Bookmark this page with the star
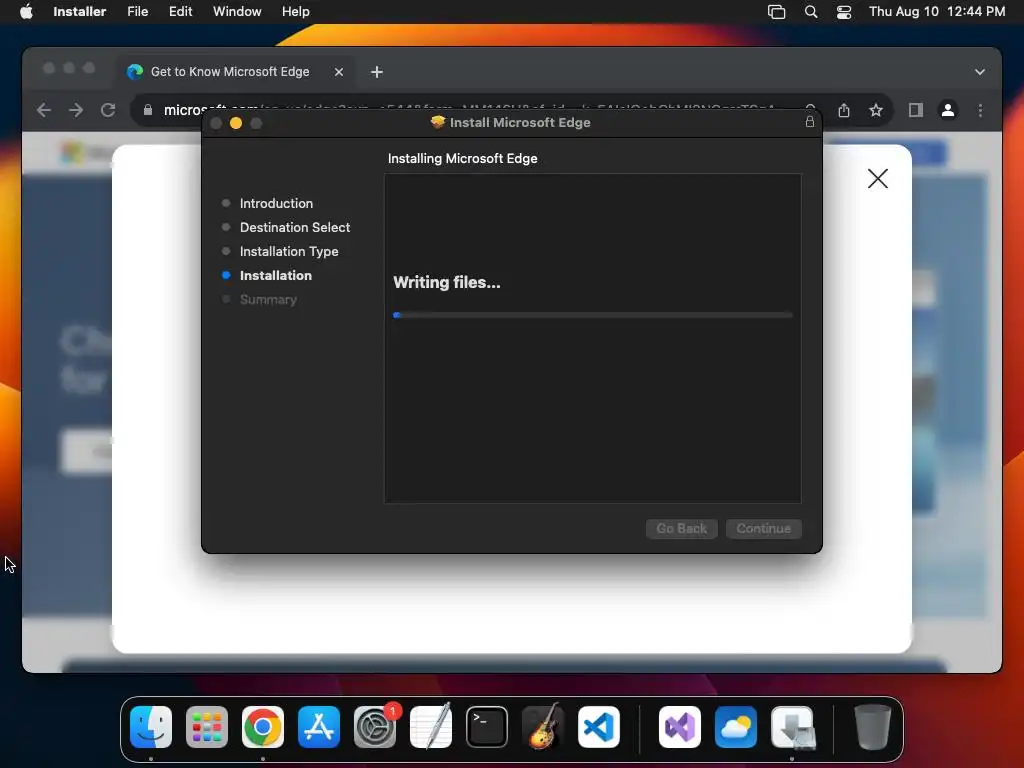Viewport: 1024px width, 768px height. tap(876, 110)
